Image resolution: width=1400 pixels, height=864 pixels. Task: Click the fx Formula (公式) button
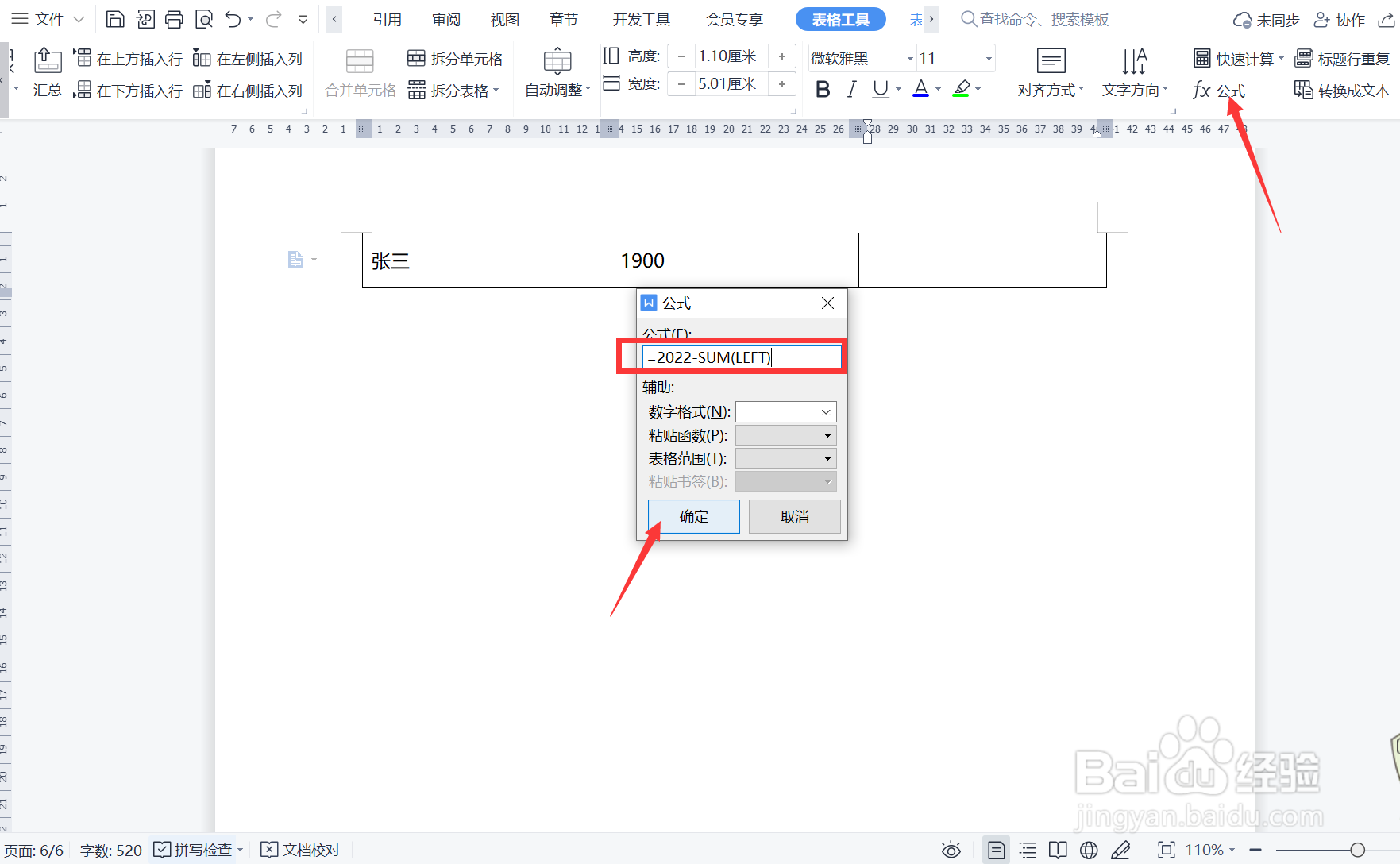coord(1219,91)
